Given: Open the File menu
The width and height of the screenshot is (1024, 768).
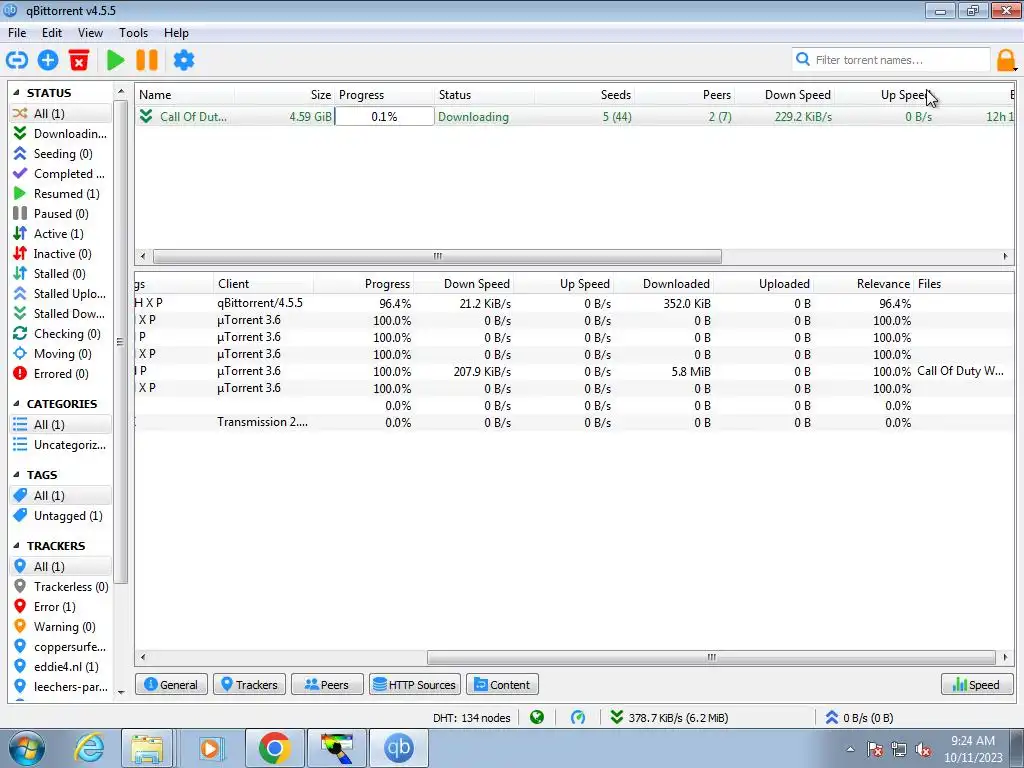Looking at the screenshot, I should (17, 33).
